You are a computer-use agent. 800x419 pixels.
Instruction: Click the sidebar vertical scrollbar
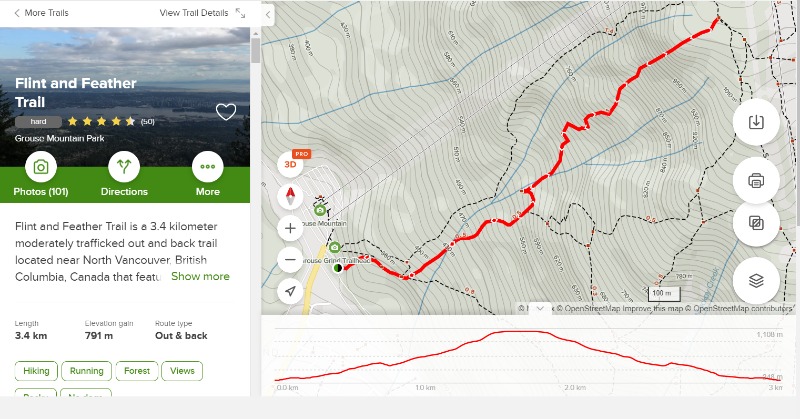click(x=256, y=51)
